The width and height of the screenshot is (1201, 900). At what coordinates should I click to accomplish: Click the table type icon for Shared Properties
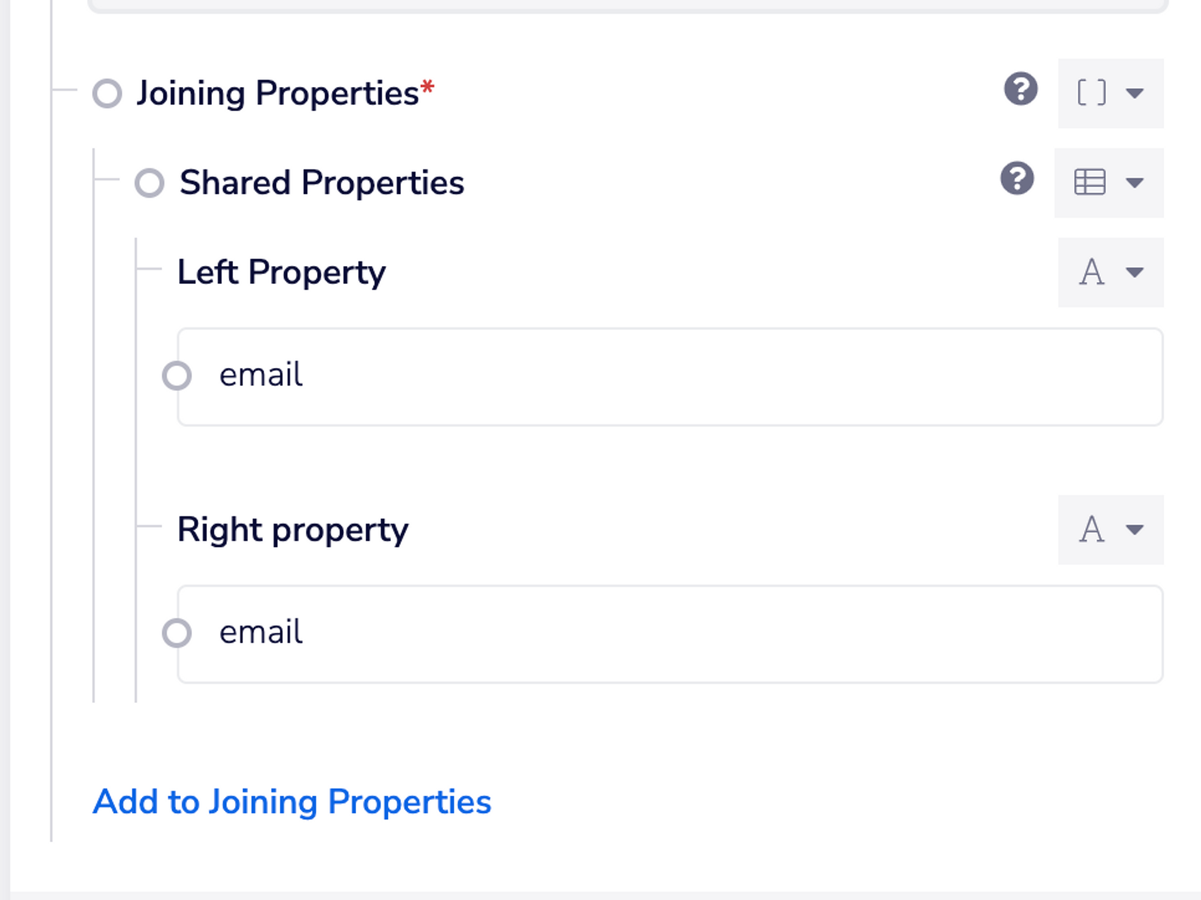click(1089, 182)
